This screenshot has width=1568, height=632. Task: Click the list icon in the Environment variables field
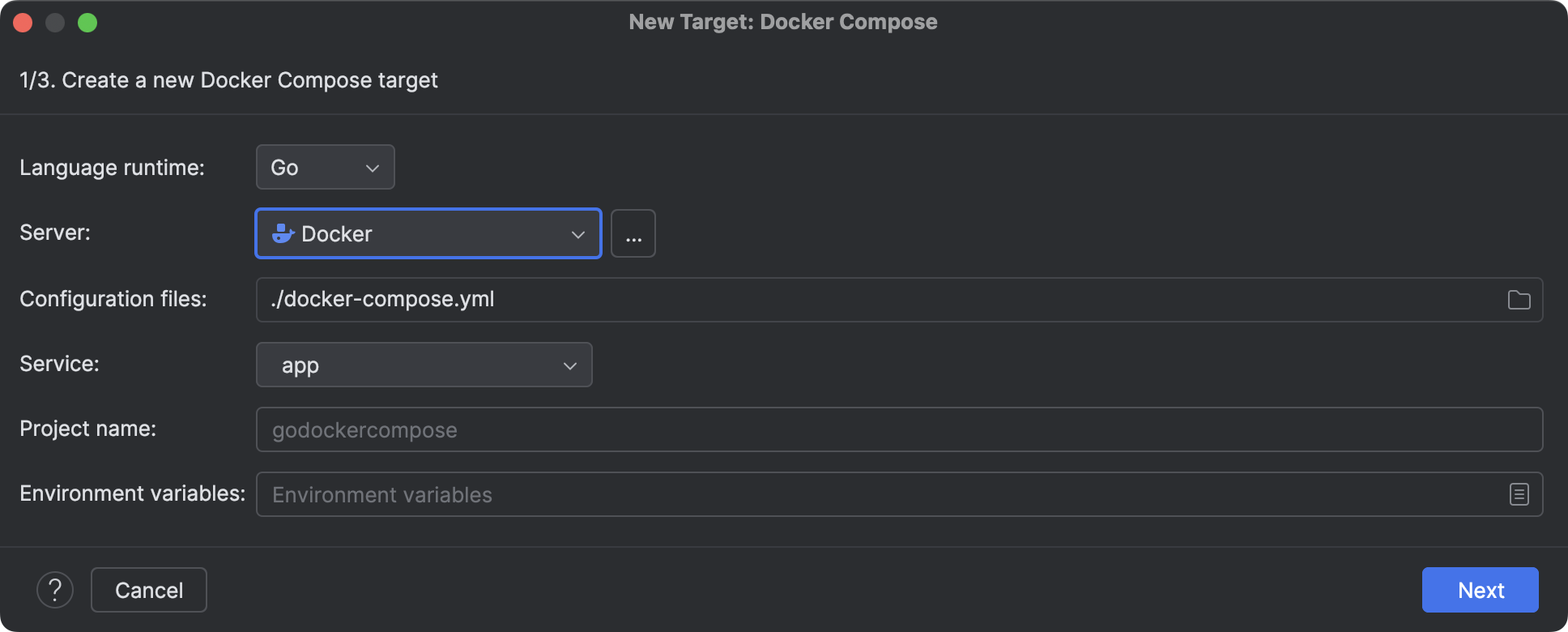click(x=1519, y=494)
